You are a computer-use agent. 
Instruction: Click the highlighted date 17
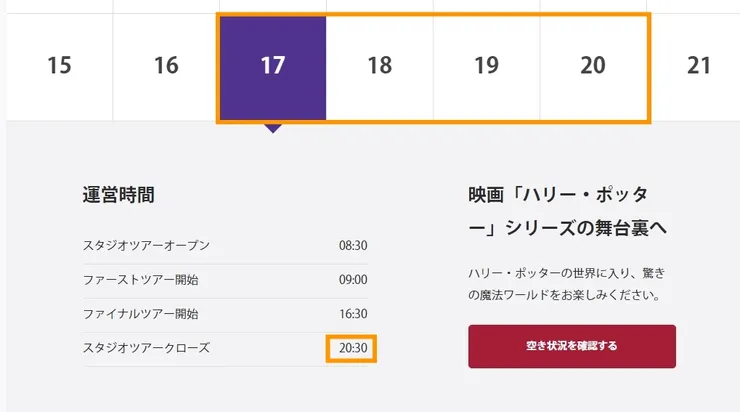[x=272, y=67]
